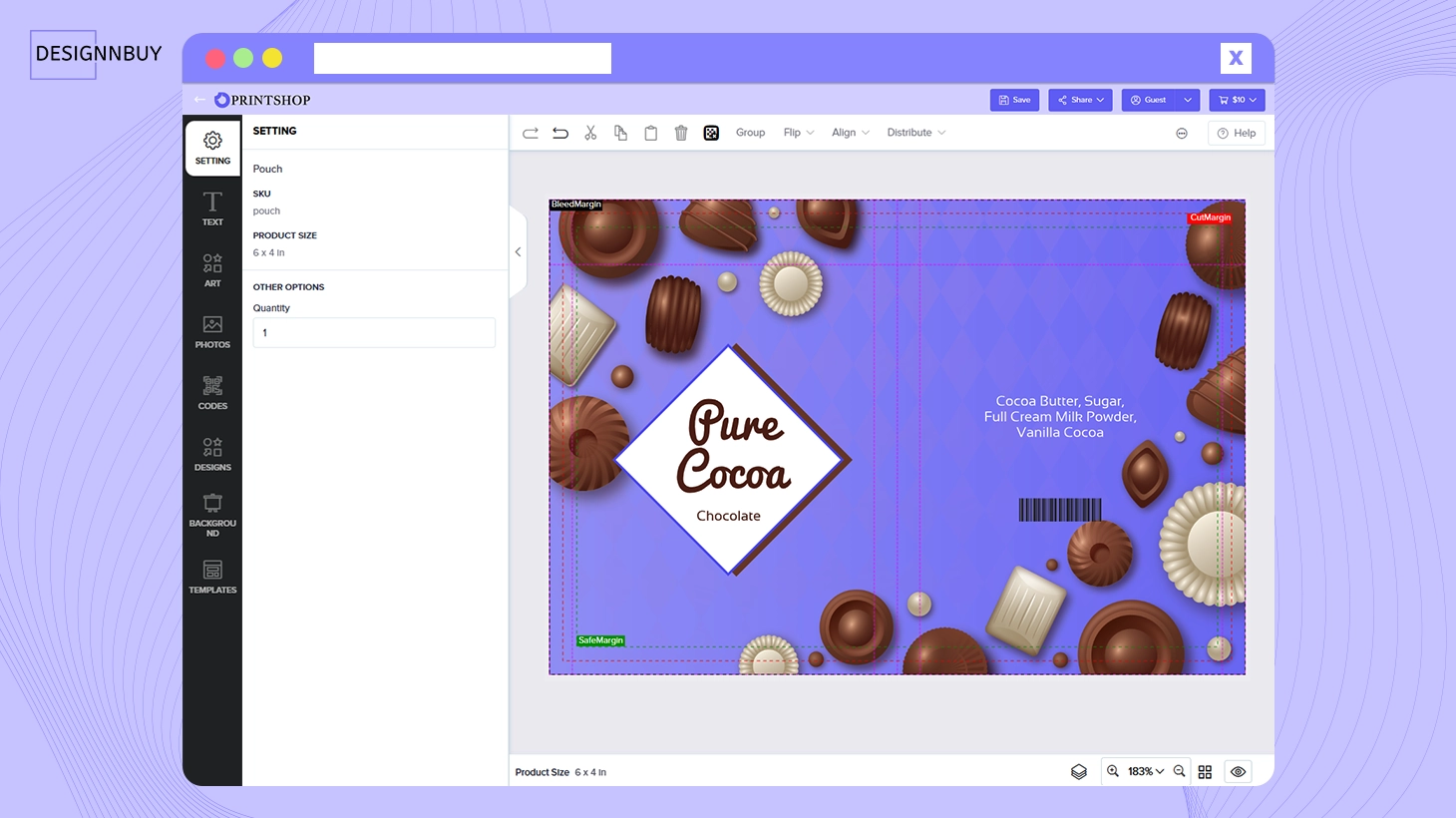Open the Codes panel in the sidebar
The image size is (1456, 818).
(x=212, y=392)
